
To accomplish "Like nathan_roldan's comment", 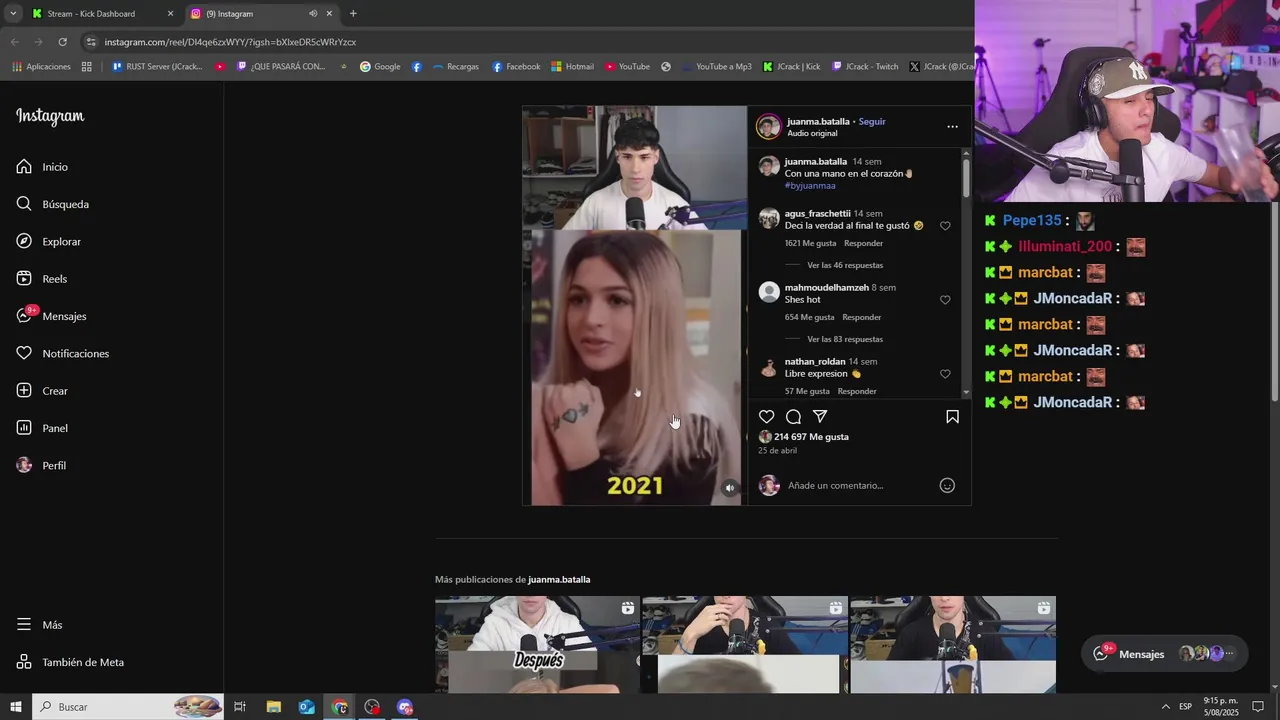I will click(x=945, y=374).
